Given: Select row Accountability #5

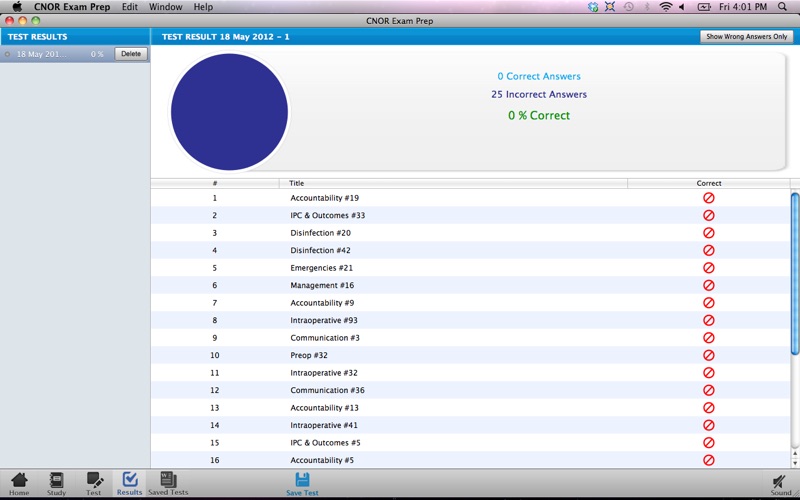Looking at the screenshot, I should point(470,460).
